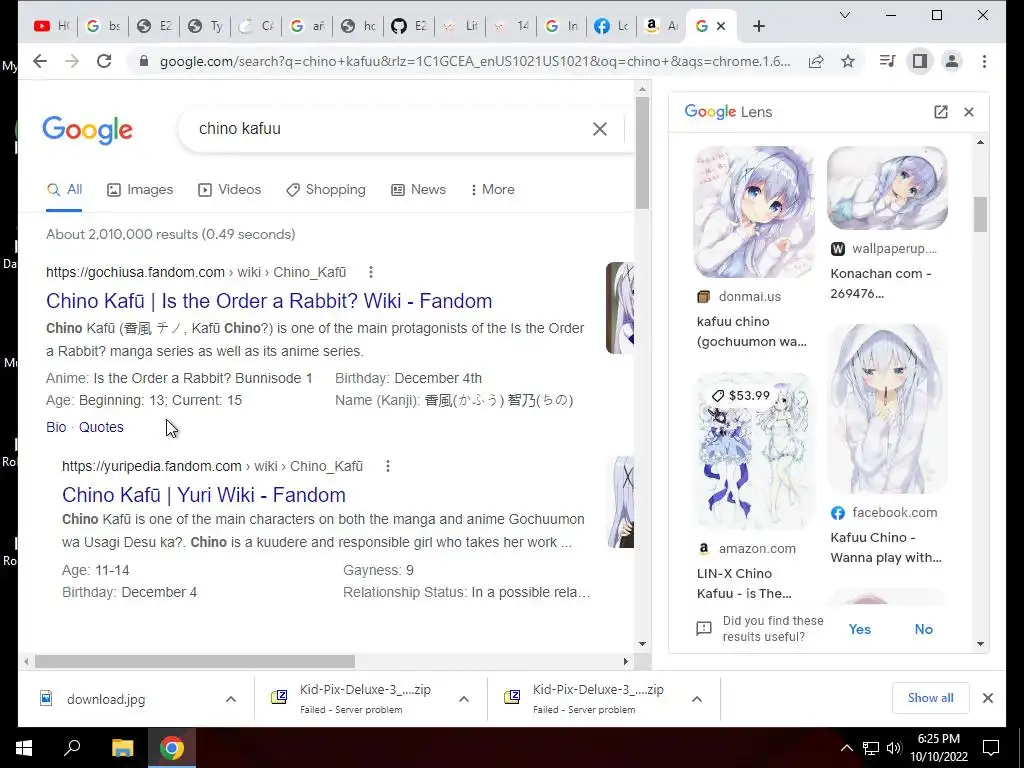Switch to the GitHub tab
The width and height of the screenshot is (1024, 768).
tap(409, 26)
